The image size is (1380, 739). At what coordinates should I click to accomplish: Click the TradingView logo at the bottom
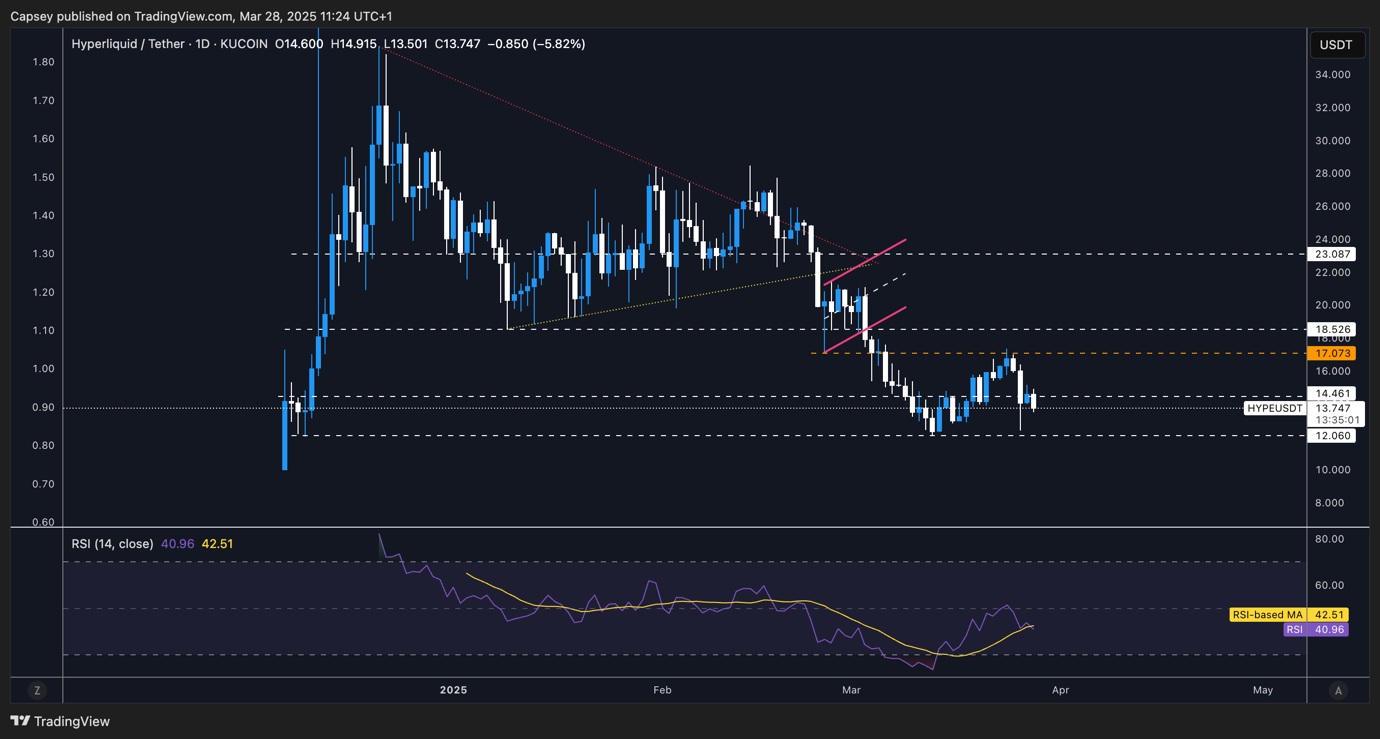60,721
